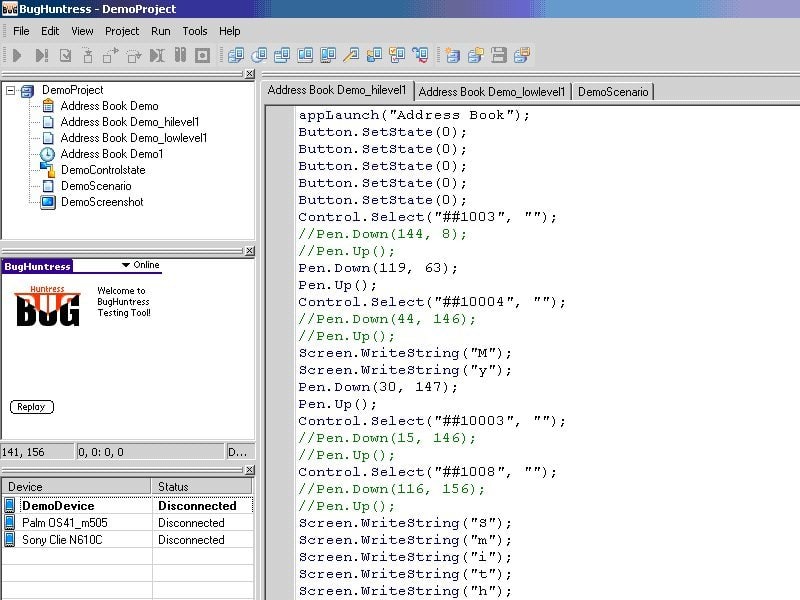Viewport: 800px width, 600px height.
Task: Click the Sony Clie N610C device name
Action: pyautogui.click(x=62, y=539)
